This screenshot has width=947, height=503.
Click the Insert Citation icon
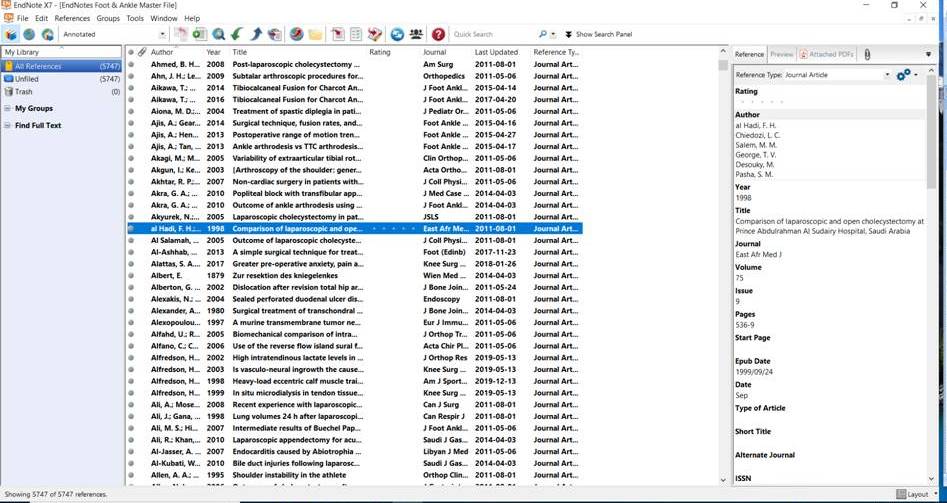click(x=338, y=34)
